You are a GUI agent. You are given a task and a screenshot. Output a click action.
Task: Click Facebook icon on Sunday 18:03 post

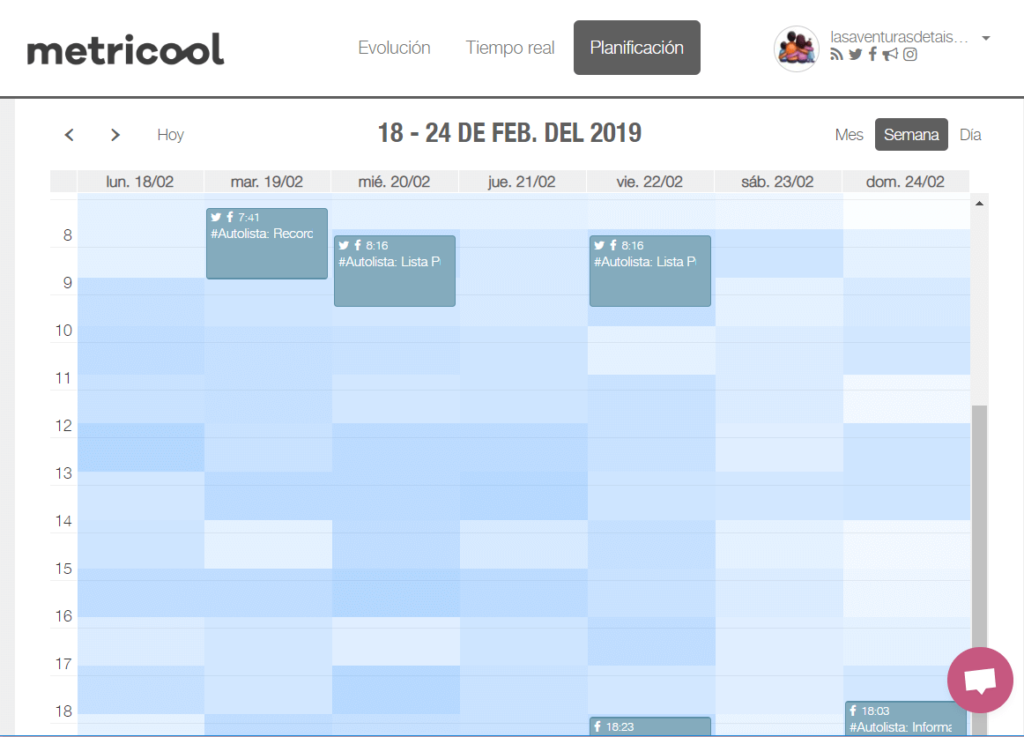point(853,710)
